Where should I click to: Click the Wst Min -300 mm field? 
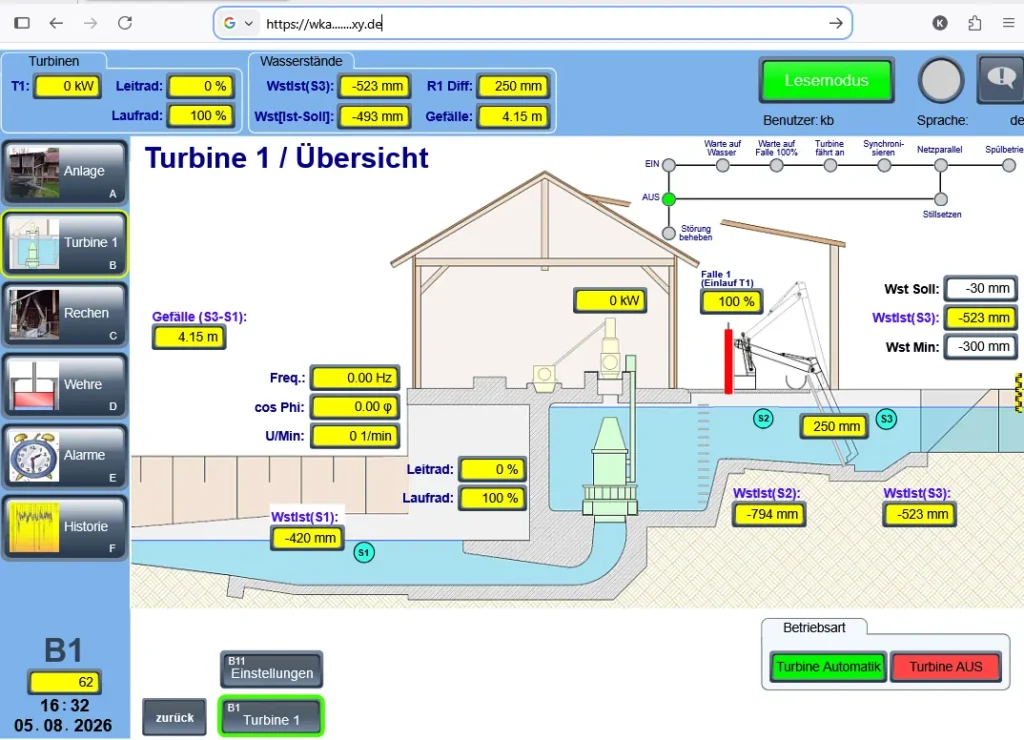(x=982, y=347)
